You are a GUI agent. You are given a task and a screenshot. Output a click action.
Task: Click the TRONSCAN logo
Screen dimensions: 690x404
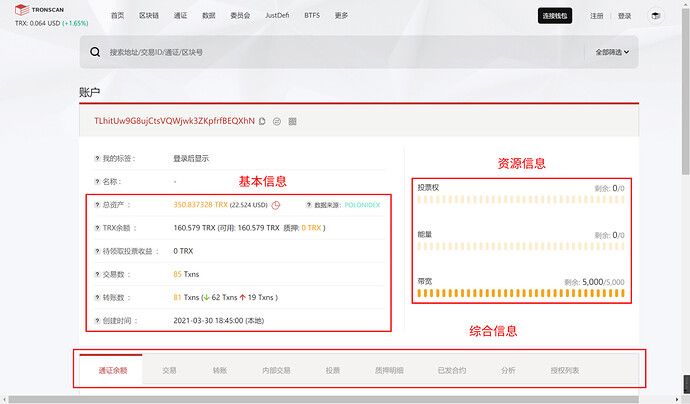(40, 9)
